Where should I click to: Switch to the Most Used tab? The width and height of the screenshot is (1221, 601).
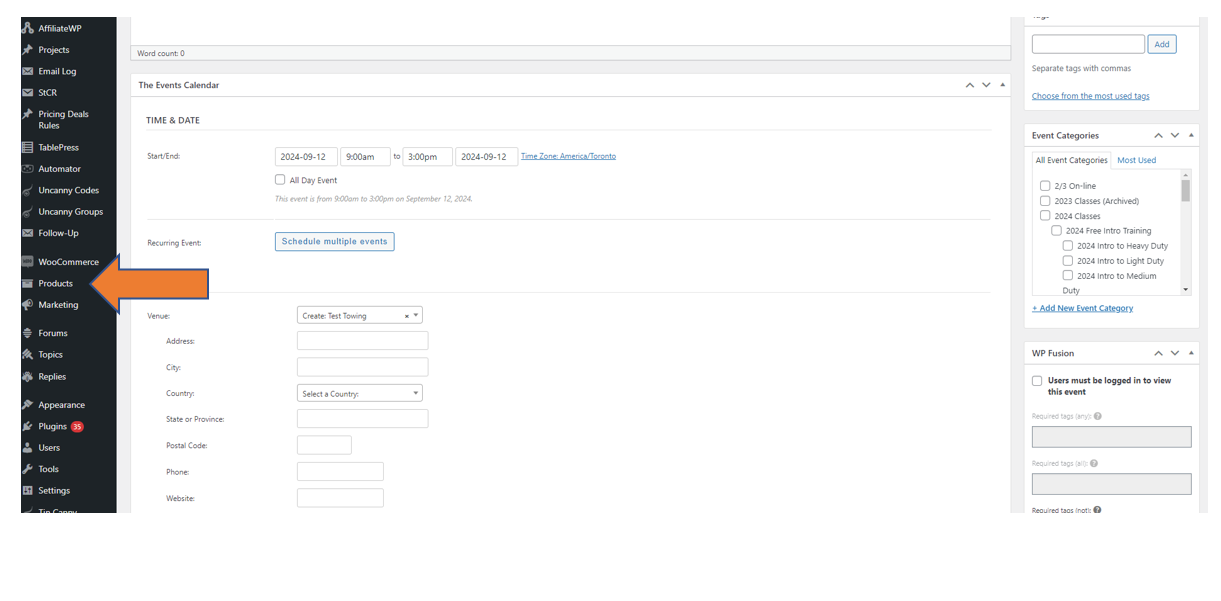pos(1136,160)
